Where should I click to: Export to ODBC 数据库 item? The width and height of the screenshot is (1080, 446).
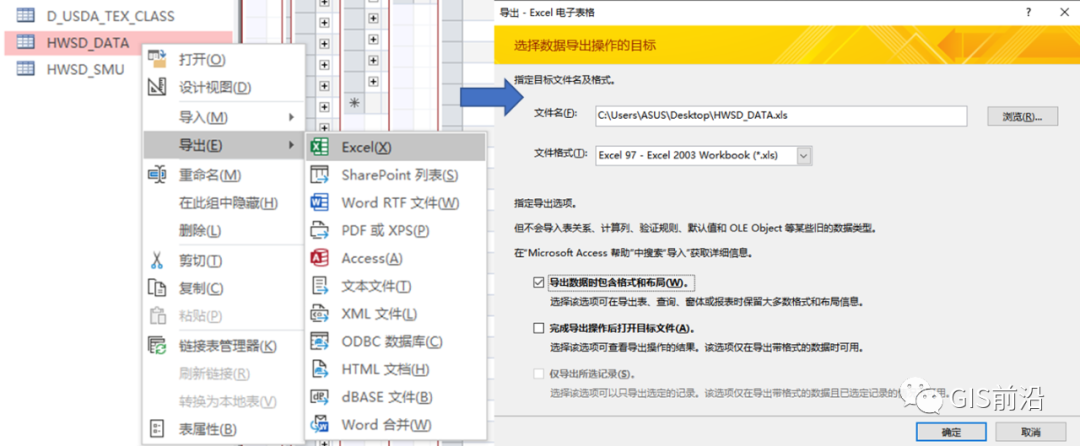coord(396,341)
